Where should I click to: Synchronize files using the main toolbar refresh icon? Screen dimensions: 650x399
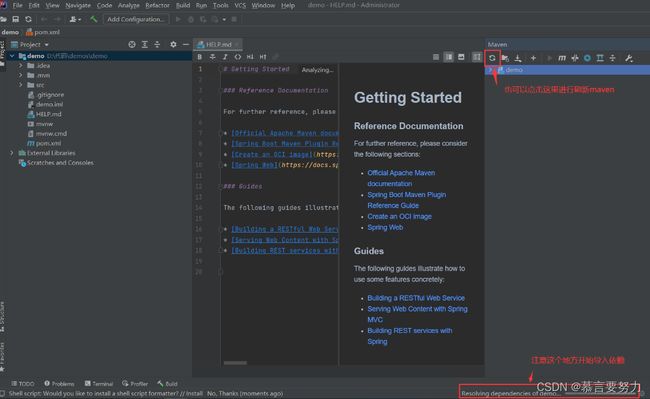pos(28,19)
